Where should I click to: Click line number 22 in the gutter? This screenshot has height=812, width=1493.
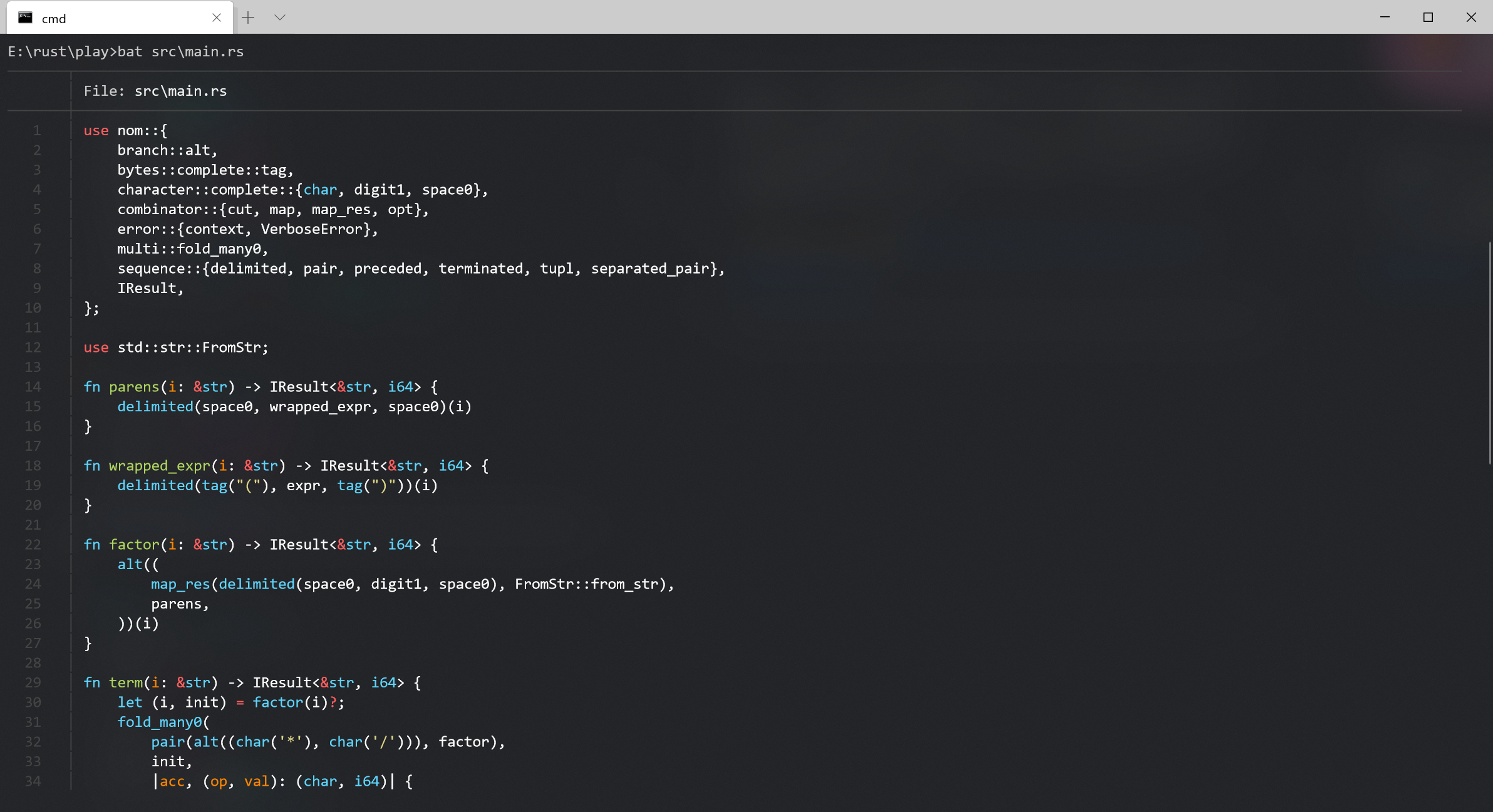[33, 545]
